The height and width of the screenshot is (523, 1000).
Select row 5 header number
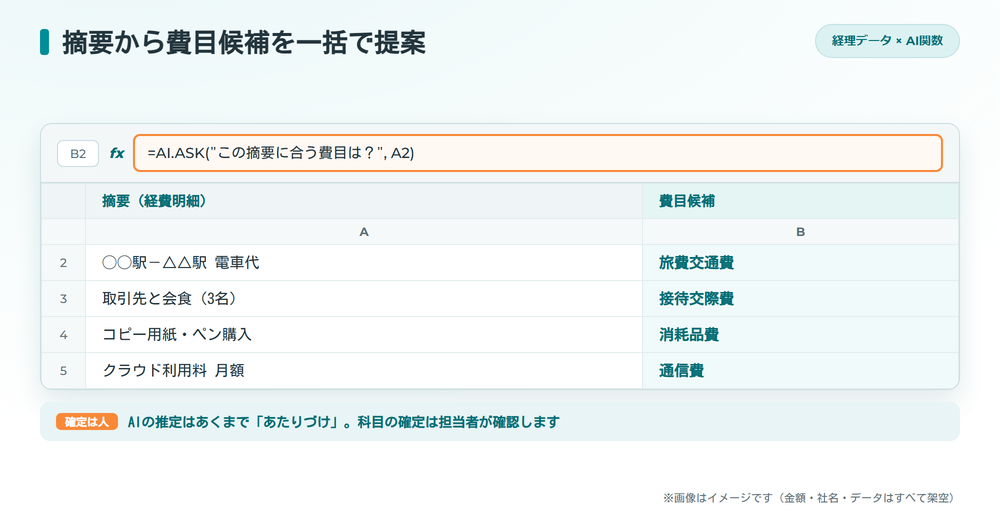pyautogui.click(x=63, y=371)
